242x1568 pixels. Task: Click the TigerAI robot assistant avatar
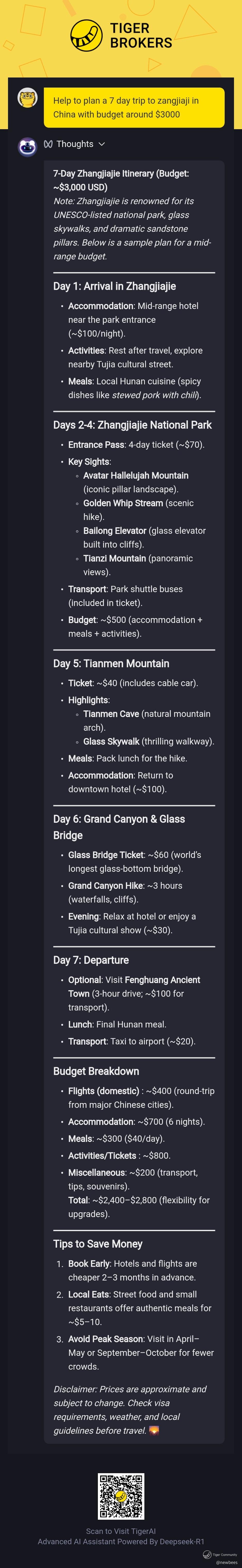(27, 147)
